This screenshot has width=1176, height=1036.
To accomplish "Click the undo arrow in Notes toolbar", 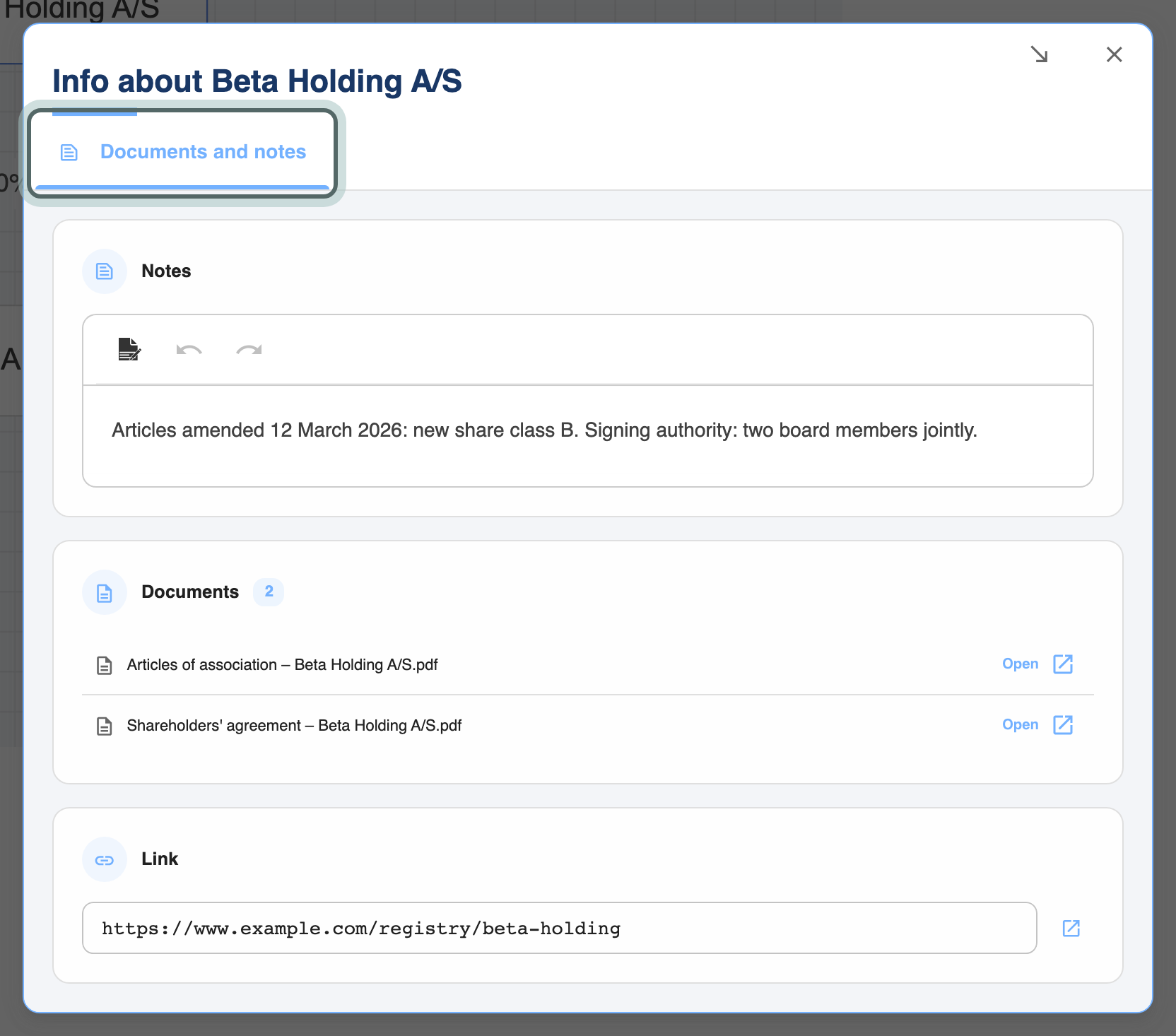I will tap(189, 350).
